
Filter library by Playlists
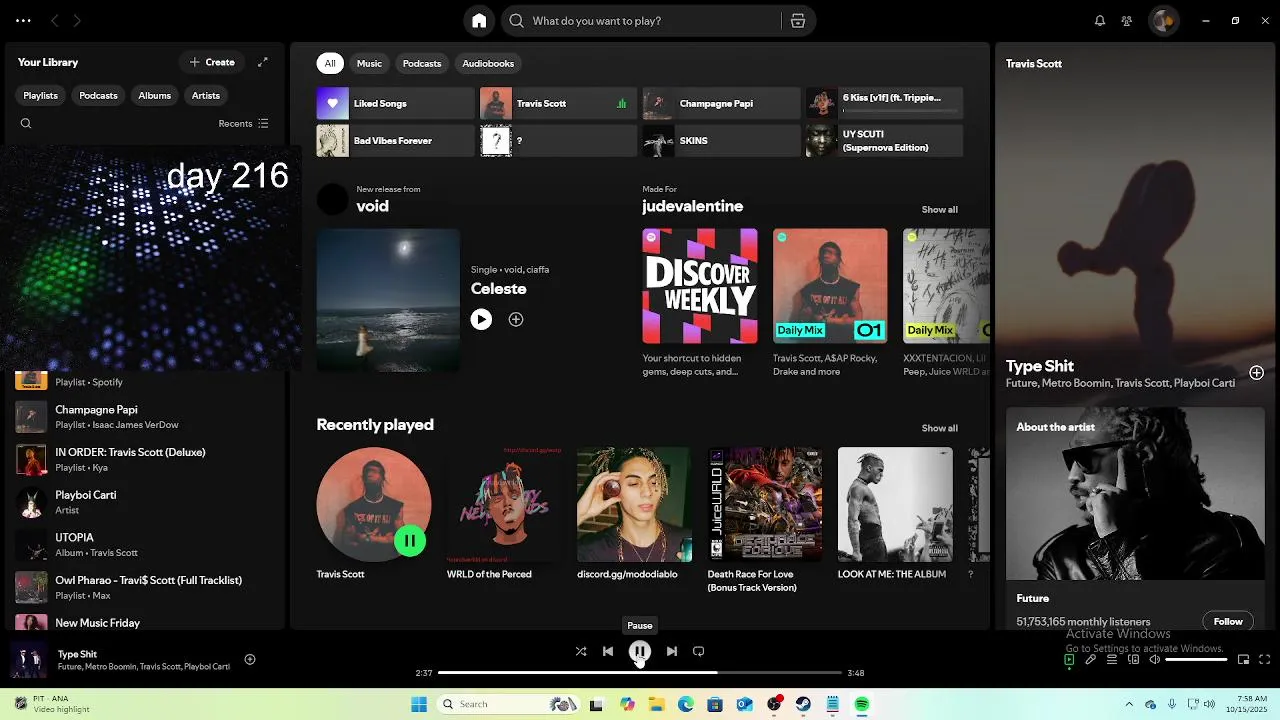[x=40, y=96]
